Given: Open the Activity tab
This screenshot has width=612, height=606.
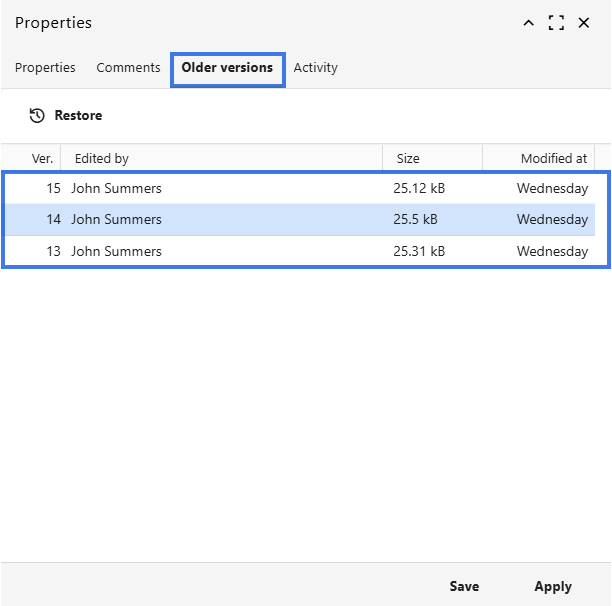Looking at the screenshot, I should [x=315, y=68].
